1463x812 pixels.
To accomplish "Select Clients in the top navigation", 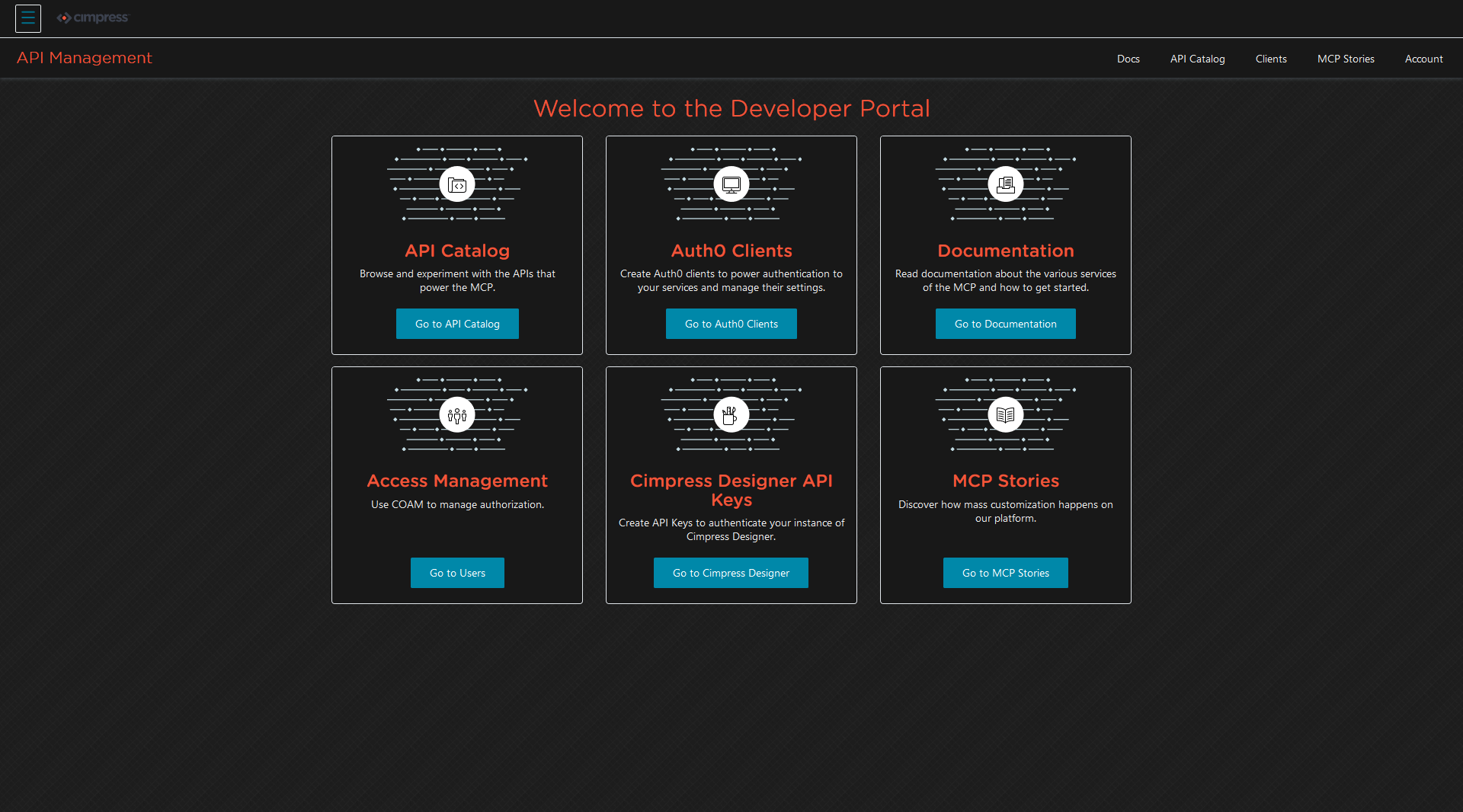I will tap(1271, 59).
